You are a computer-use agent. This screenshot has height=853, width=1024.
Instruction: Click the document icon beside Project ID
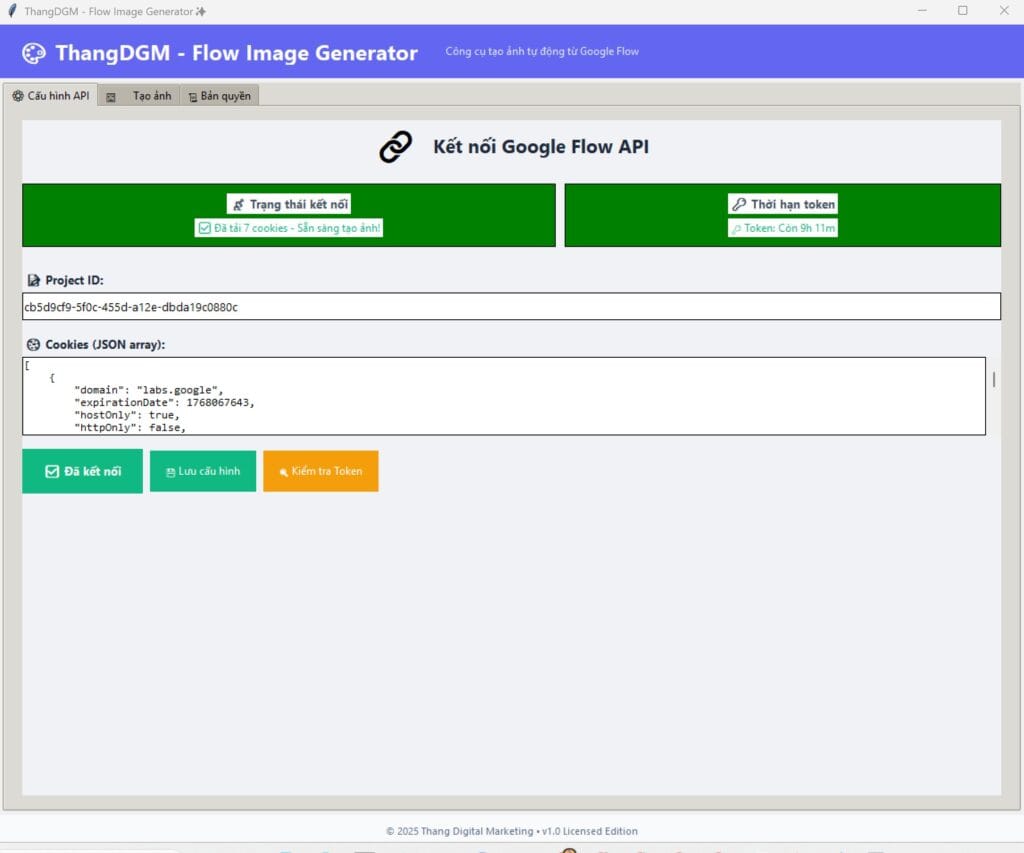(33, 280)
